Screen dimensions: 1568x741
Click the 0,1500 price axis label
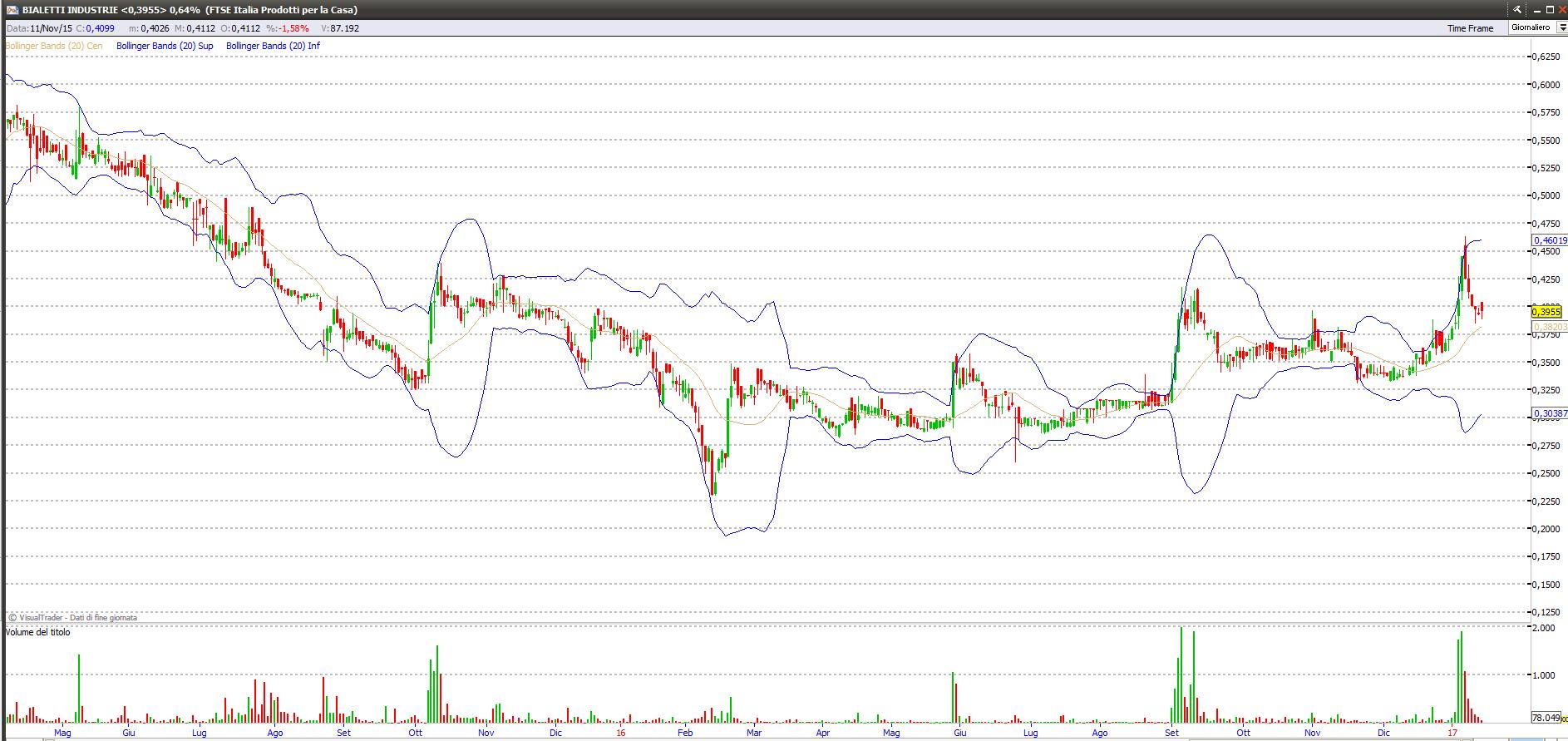coord(1546,584)
